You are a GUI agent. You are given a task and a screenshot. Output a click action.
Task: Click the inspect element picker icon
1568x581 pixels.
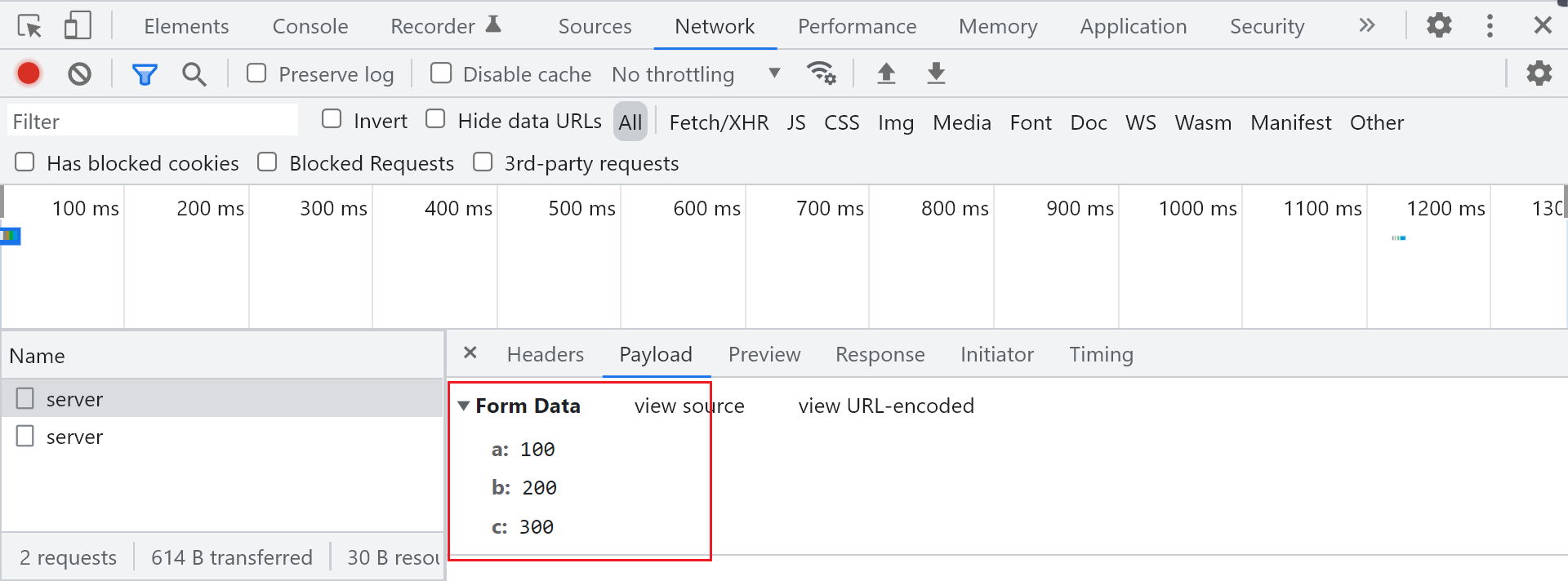pyautogui.click(x=29, y=26)
